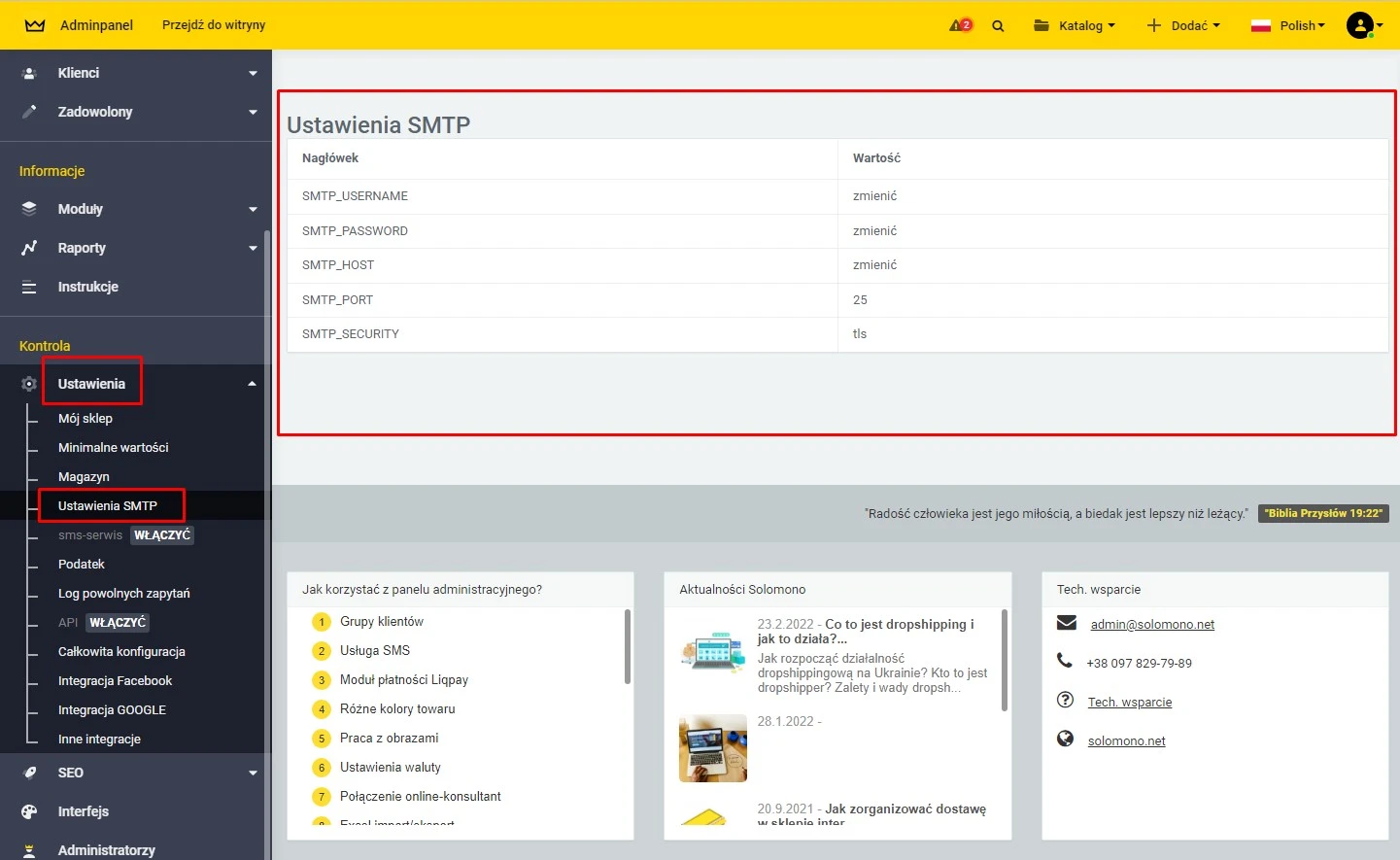Click the Ustawienia gear icon
The image size is (1400, 860).
click(29, 384)
